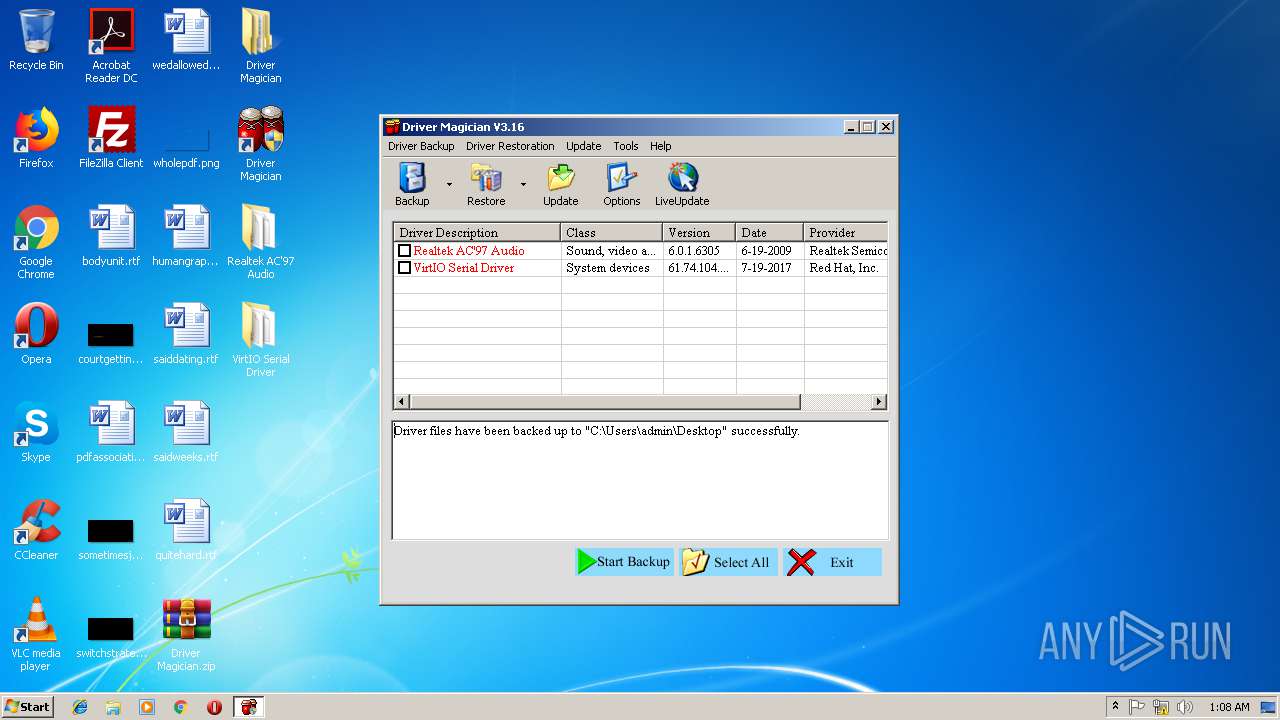1280x720 pixels.
Task: Click the taskbar clock showing 1:08 AM
Action: [1229, 707]
